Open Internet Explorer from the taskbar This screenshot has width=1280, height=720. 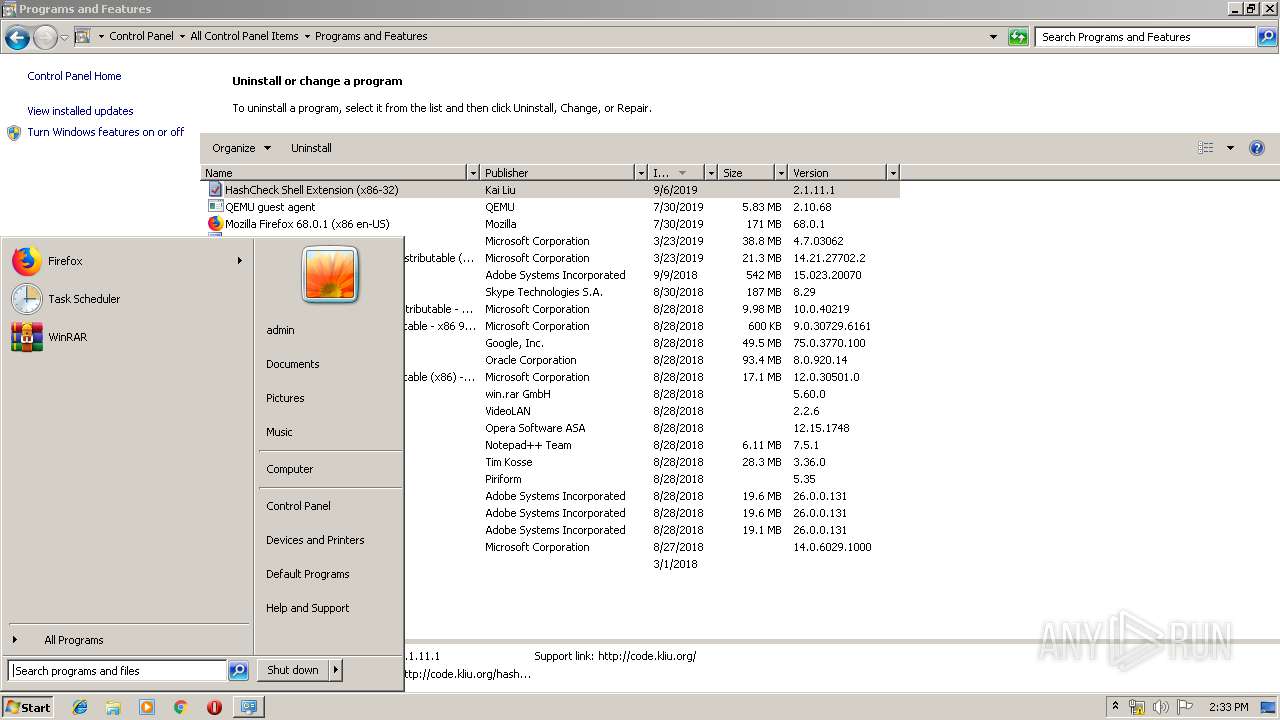click(80, 707)
